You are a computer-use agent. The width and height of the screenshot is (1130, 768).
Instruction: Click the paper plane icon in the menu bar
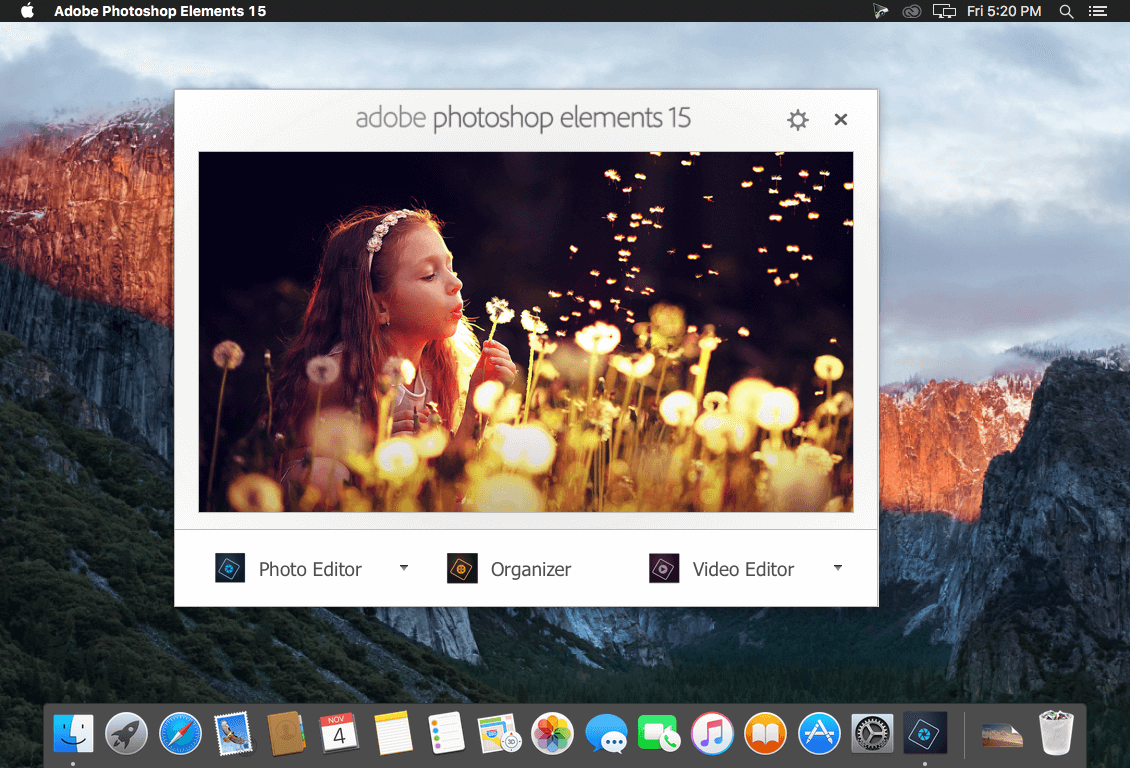coord(880,11)
